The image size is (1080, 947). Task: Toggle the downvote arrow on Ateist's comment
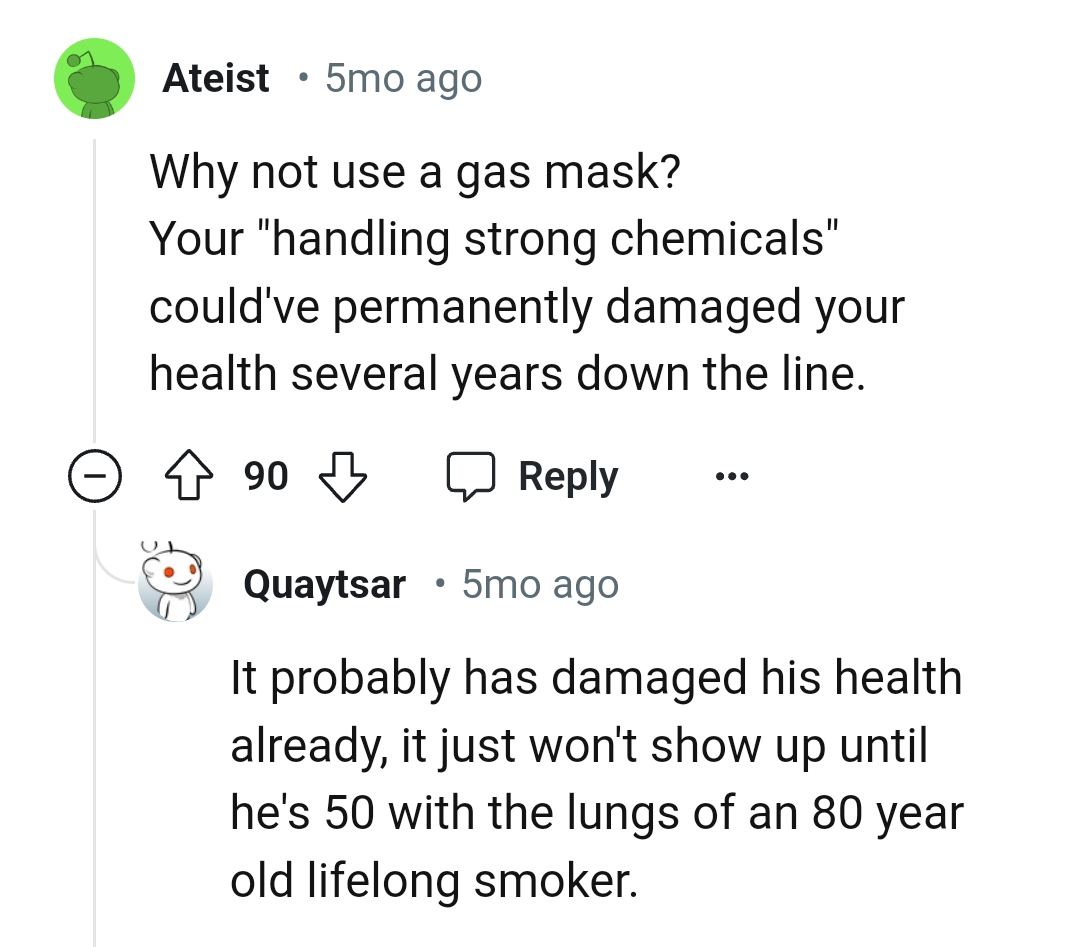point(344,479)
